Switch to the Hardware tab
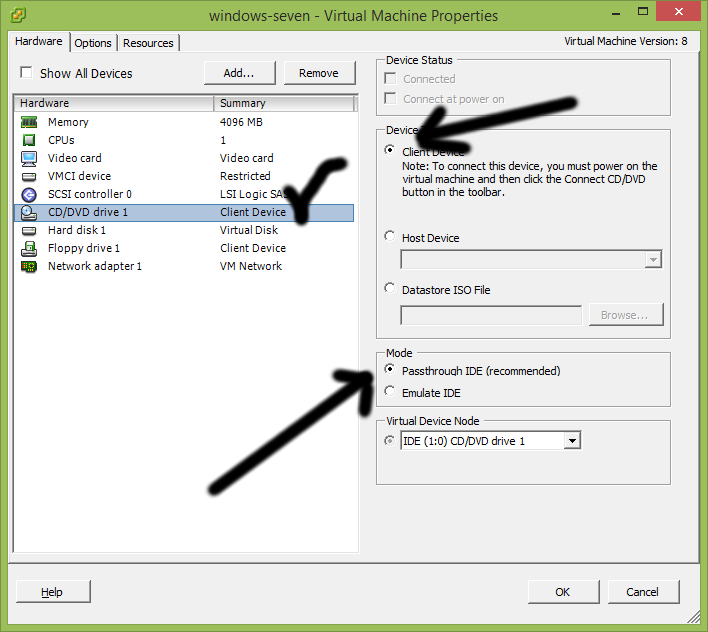This screenshot has height=632, width=708. 39,42
